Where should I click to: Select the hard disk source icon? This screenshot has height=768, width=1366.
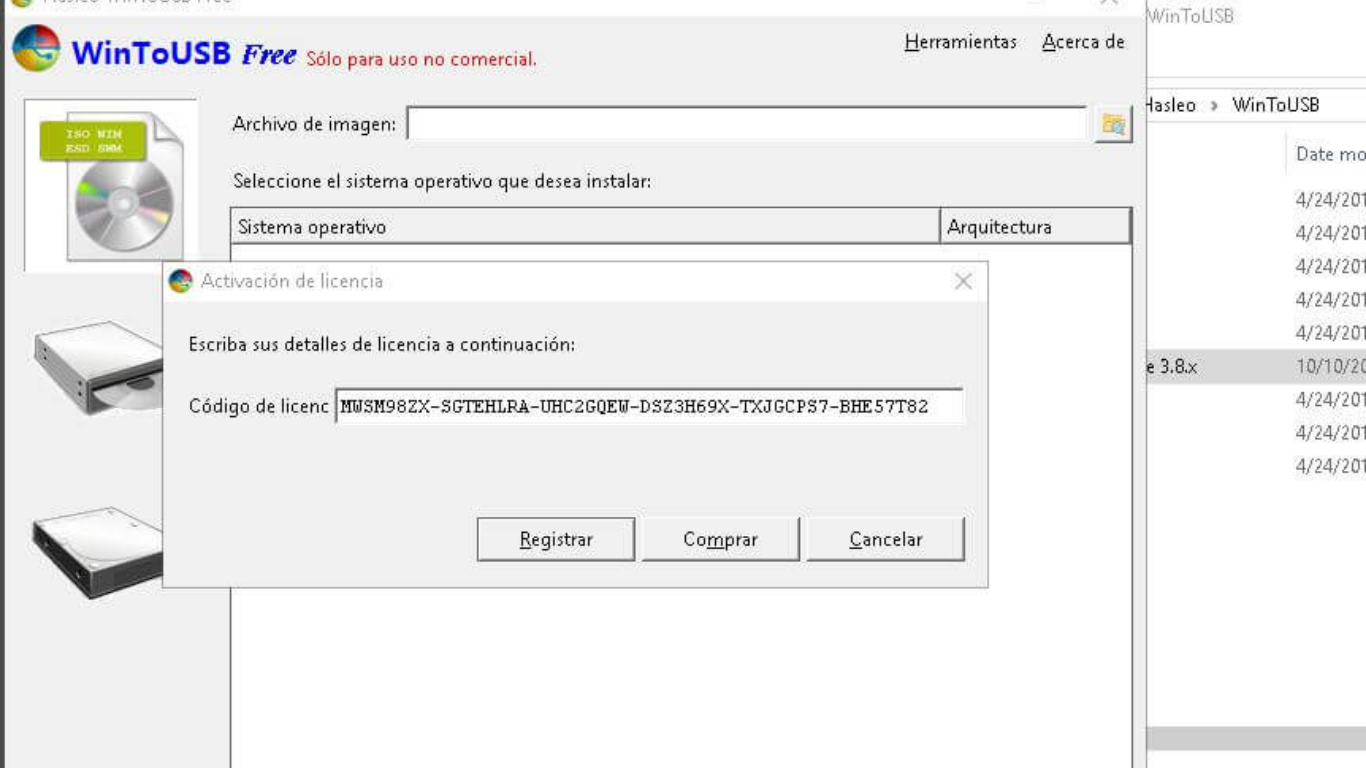pyautogui.click(x=99, y=552)
